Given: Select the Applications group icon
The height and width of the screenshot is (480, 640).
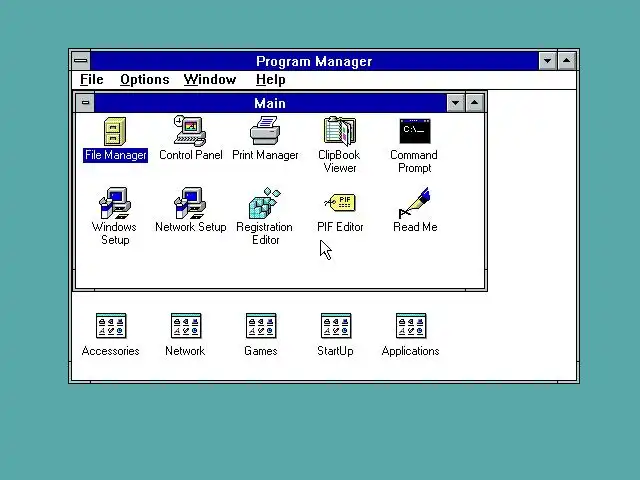Looking at the screenshot, I should click(411, 326).
